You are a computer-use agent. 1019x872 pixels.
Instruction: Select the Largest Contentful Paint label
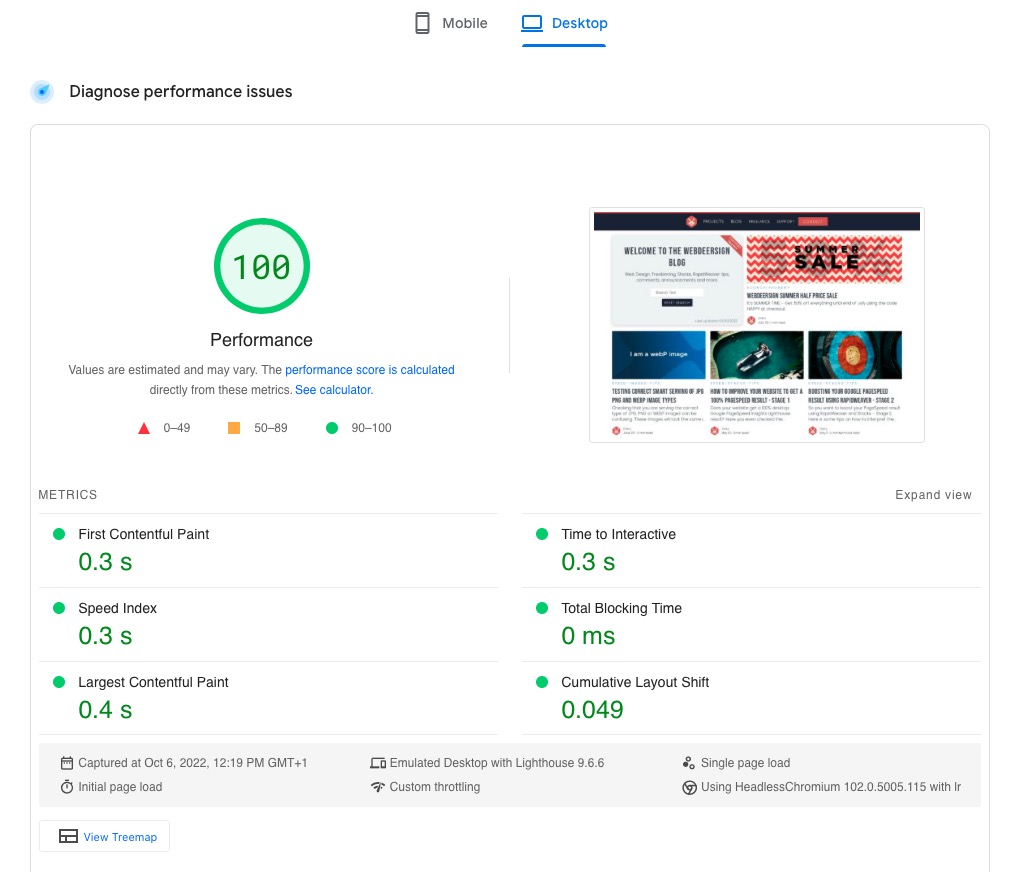click(x=153, y=682)
